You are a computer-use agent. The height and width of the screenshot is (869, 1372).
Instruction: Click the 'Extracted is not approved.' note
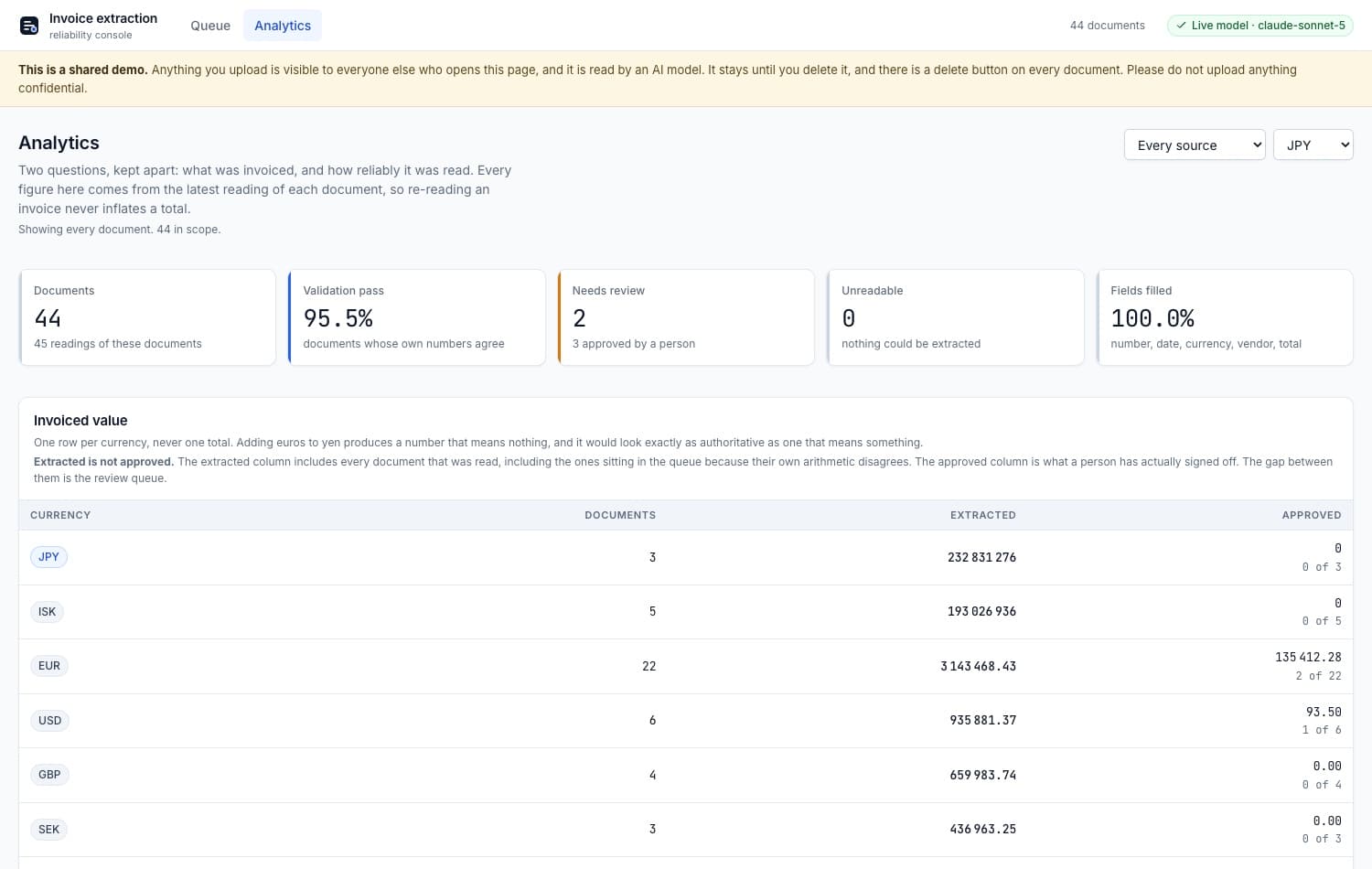[x=103, y=462]
